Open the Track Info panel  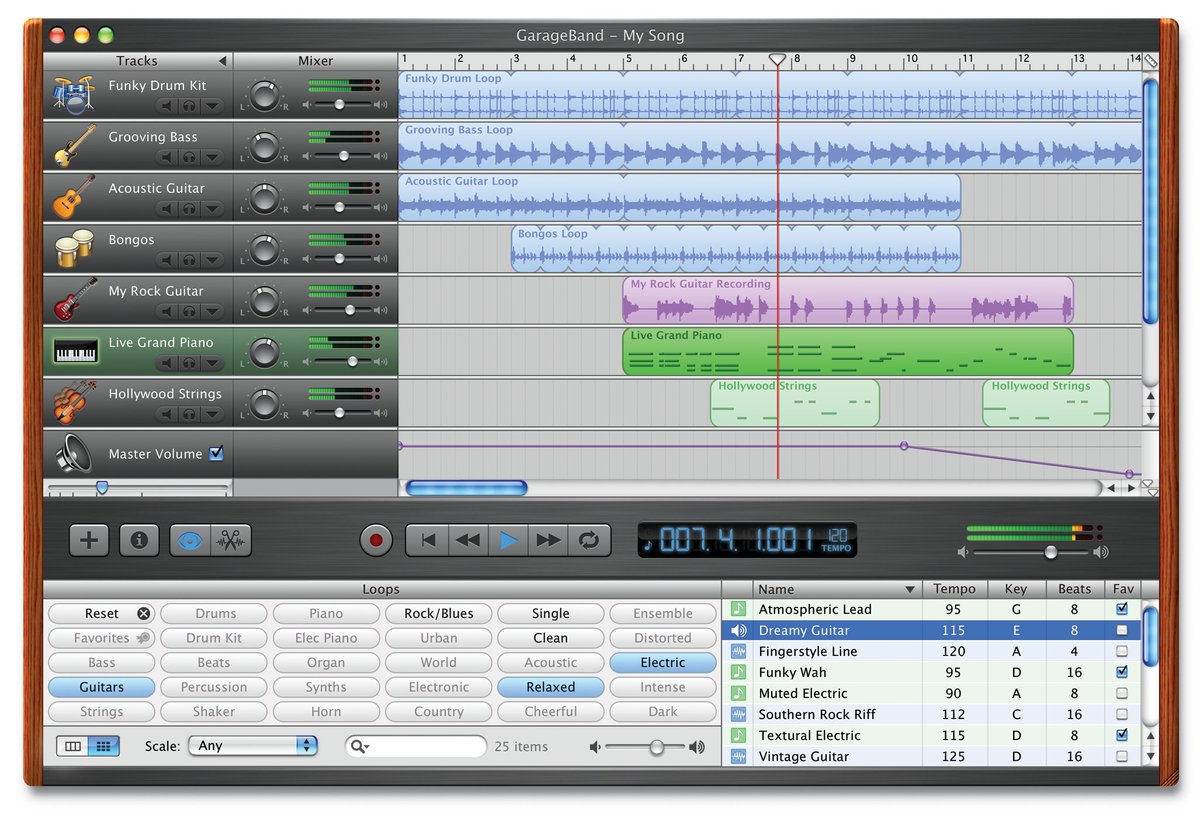click(139, 540)
